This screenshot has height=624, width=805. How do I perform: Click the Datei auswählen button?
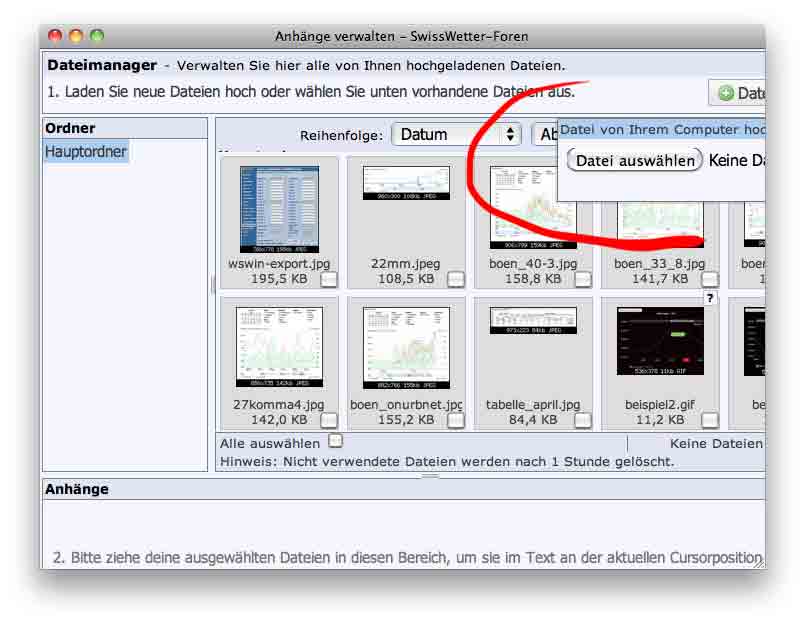[635, 161]
